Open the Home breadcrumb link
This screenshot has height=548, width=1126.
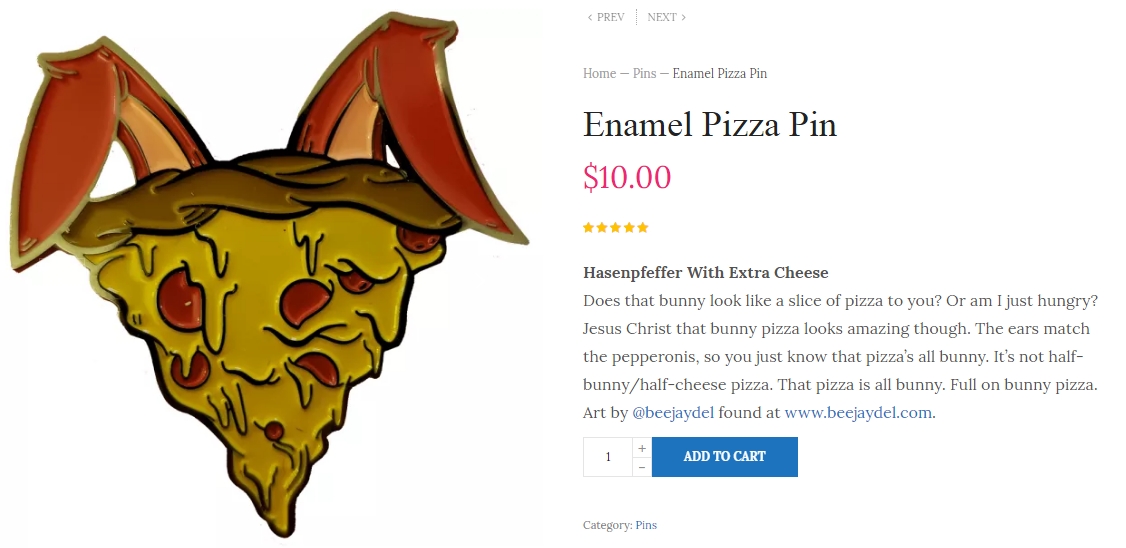pos(599,73)
